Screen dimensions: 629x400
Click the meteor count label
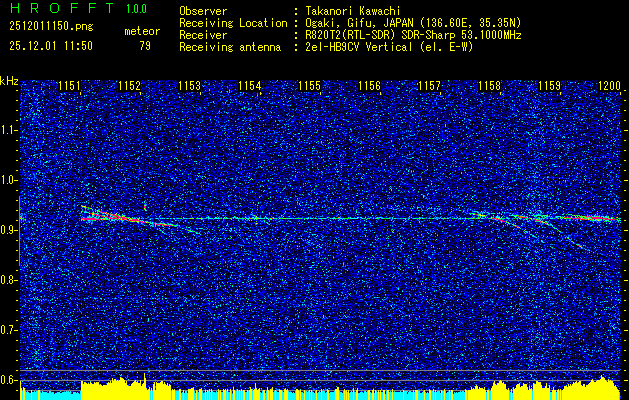[142, 31]
